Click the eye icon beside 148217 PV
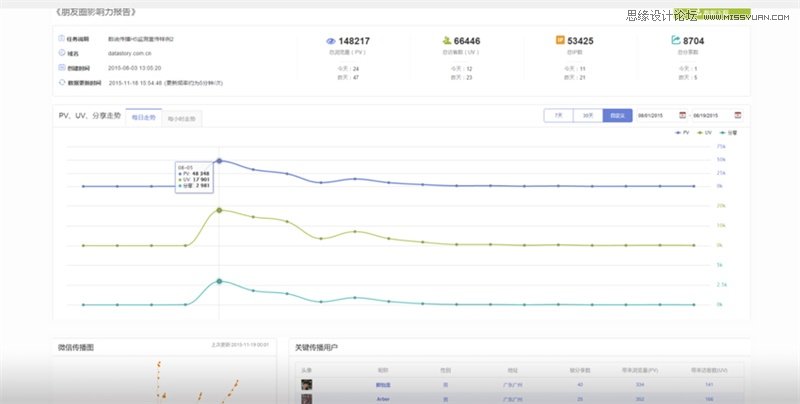 tap(331, 41)
